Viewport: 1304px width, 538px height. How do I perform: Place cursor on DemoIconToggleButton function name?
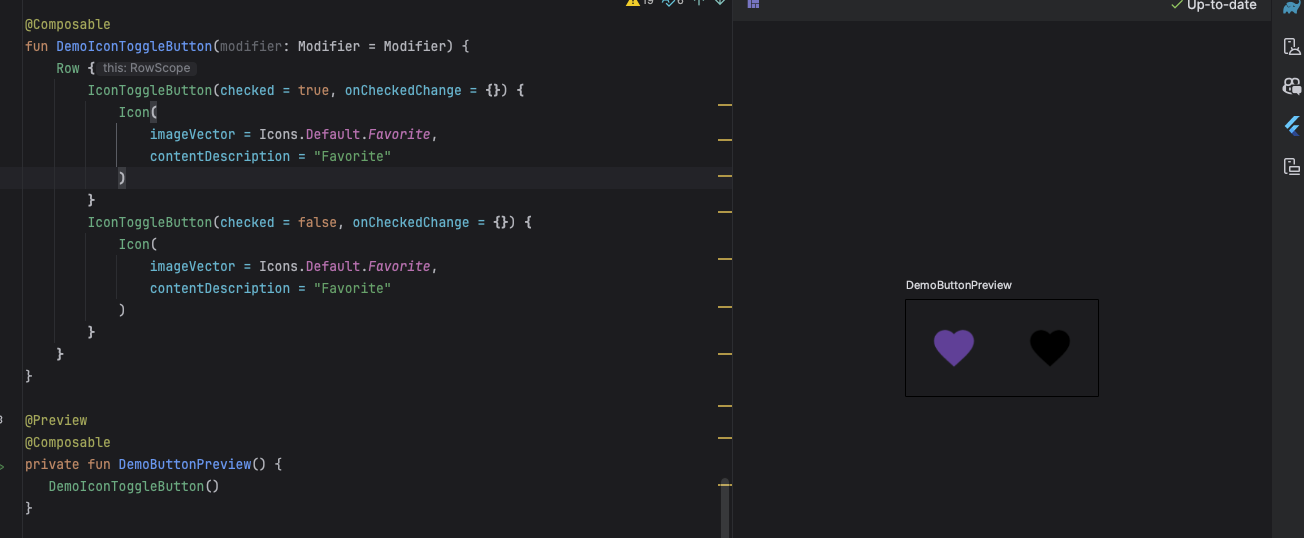(x=134, y=46)
